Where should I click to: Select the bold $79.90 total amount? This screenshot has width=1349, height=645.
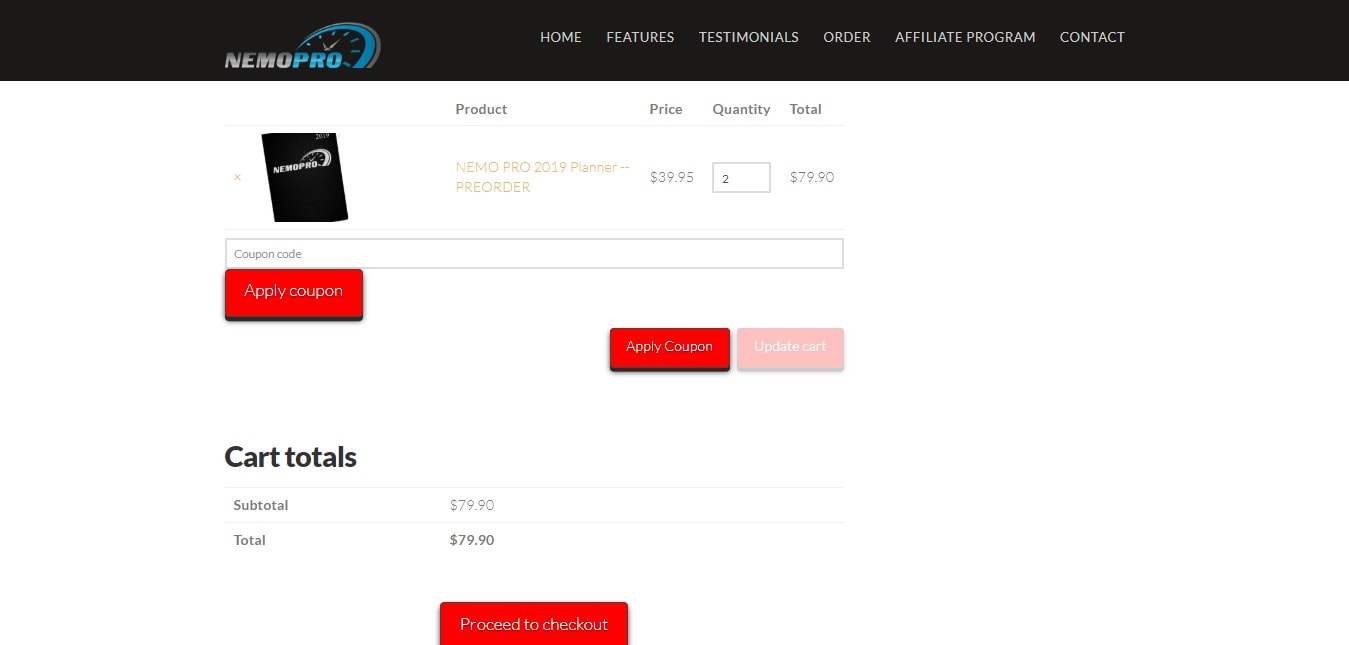pyautogui.click(x=472, y=540)
